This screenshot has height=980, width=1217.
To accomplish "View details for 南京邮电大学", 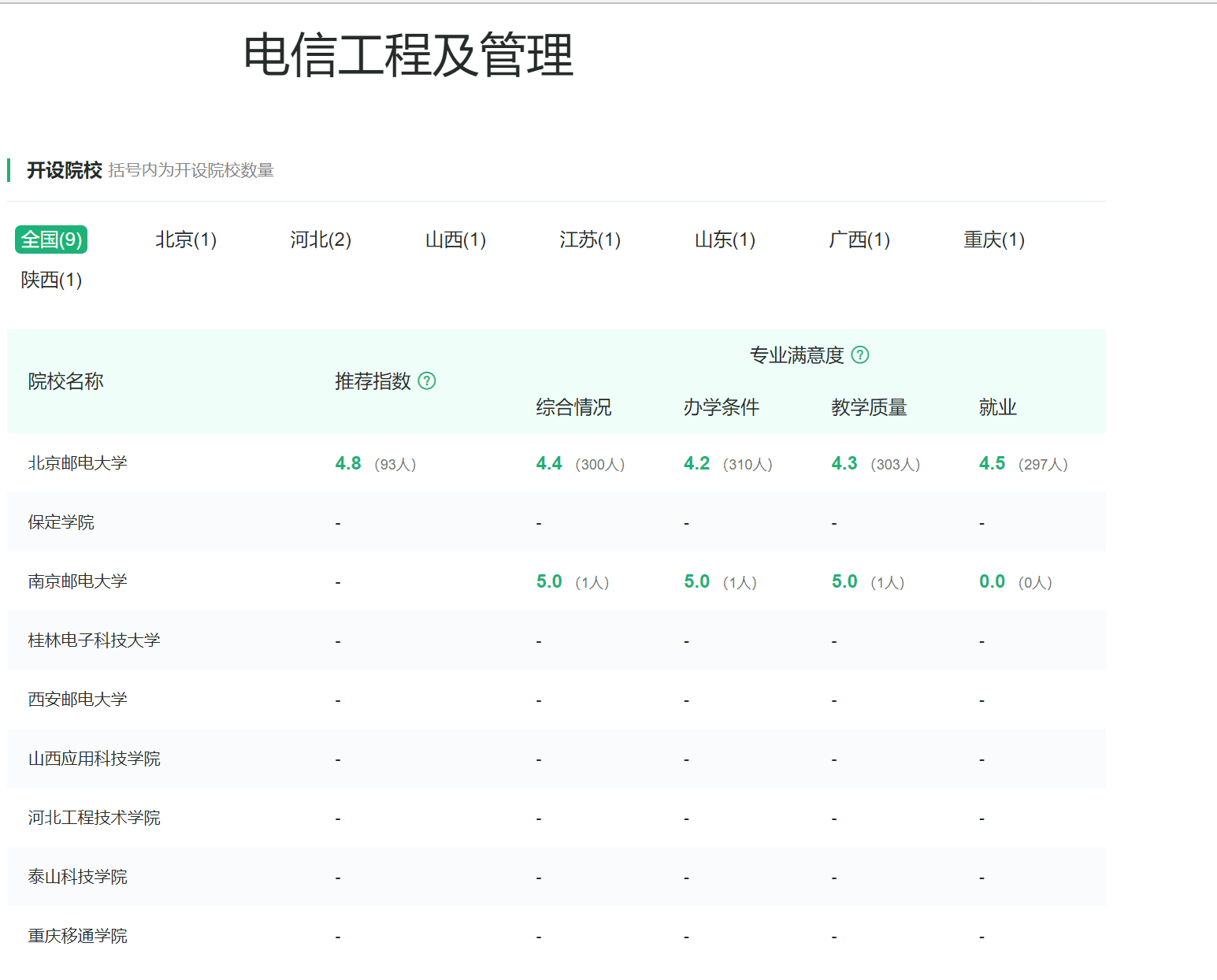I will 76,581.
